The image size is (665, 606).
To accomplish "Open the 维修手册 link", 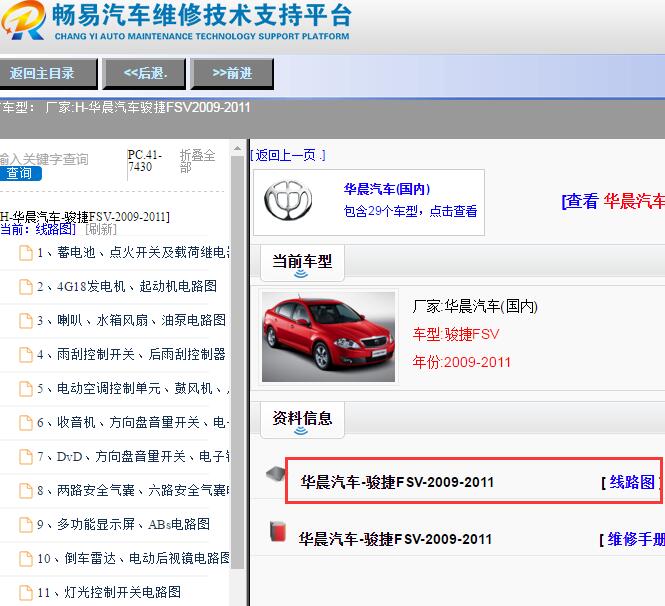I will coord(636,539).
